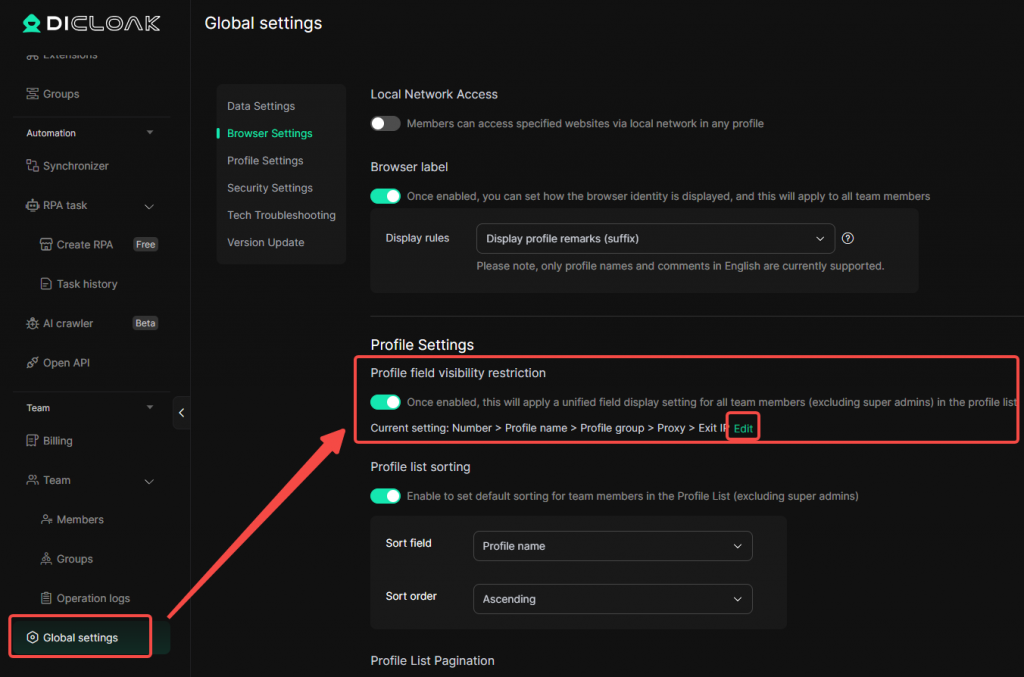Viewport: 1024px width, 677px height.
Task: Expand the Sort order dropdown
Action: [612, 599]
